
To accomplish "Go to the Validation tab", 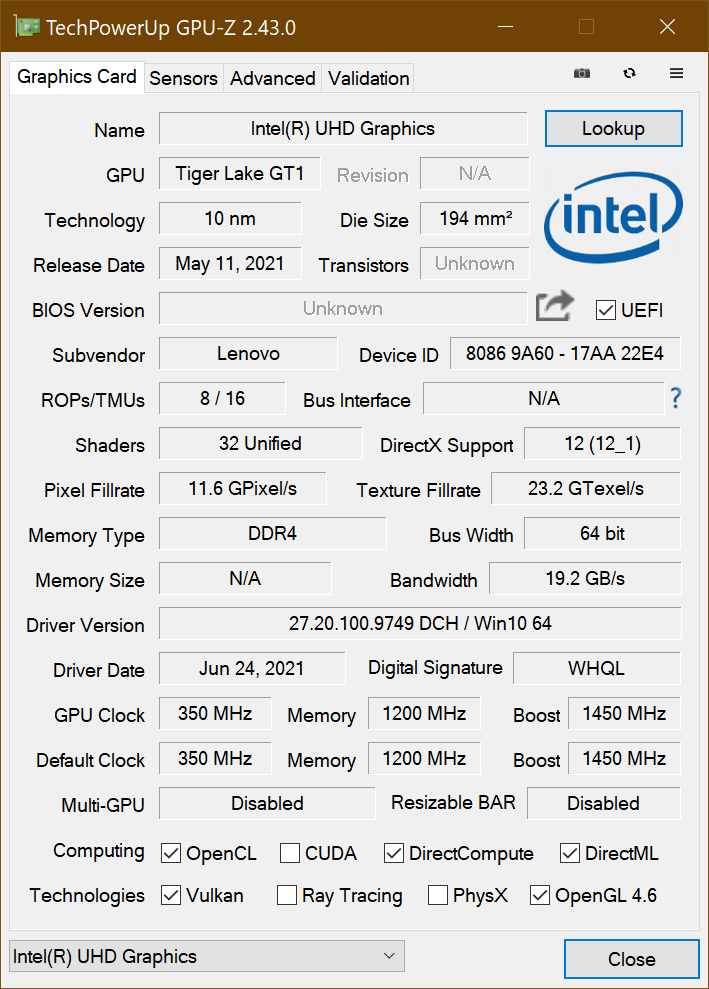I will pos(368,78).
